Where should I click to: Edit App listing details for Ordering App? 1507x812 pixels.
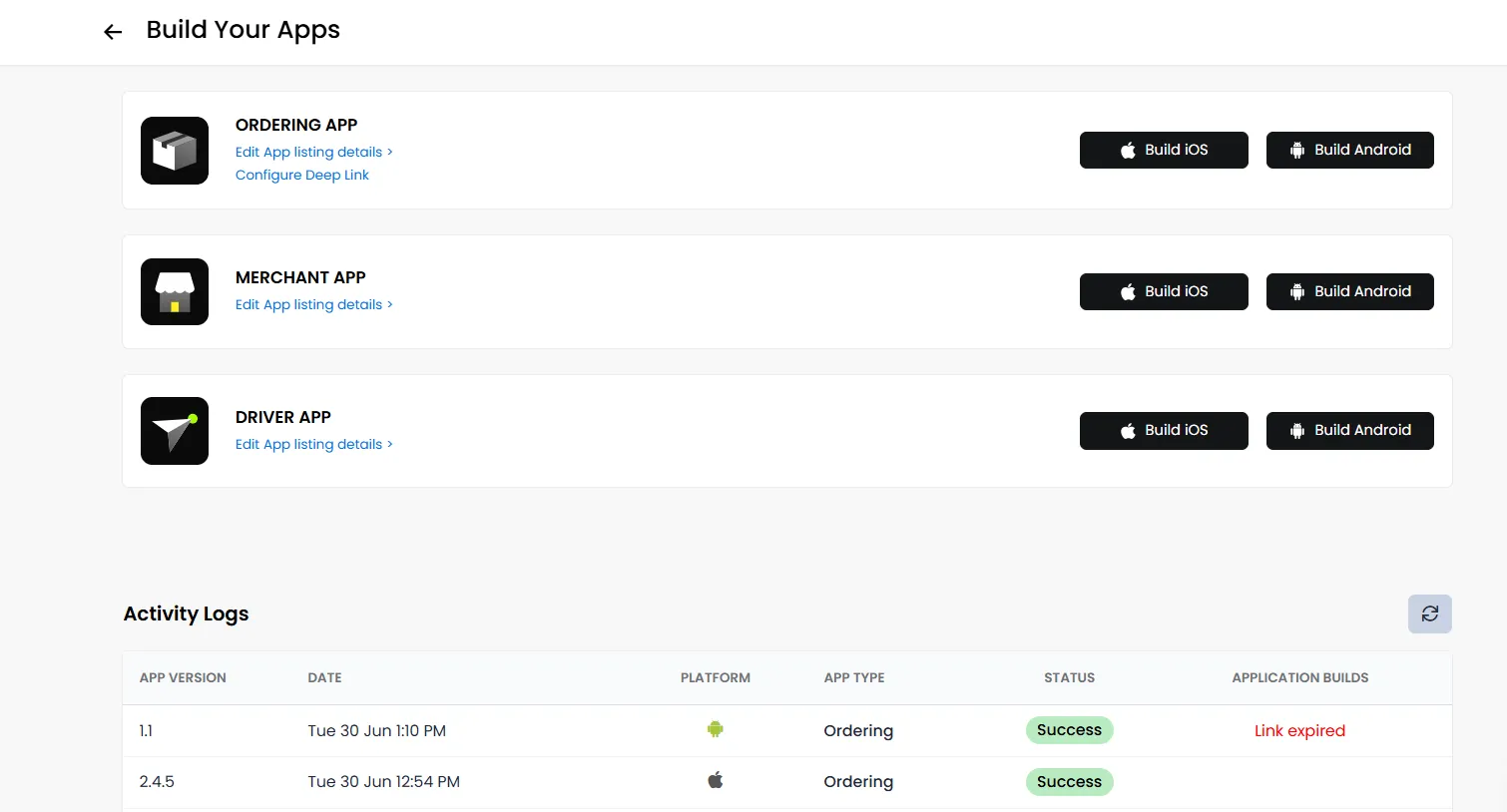(314, 152)
